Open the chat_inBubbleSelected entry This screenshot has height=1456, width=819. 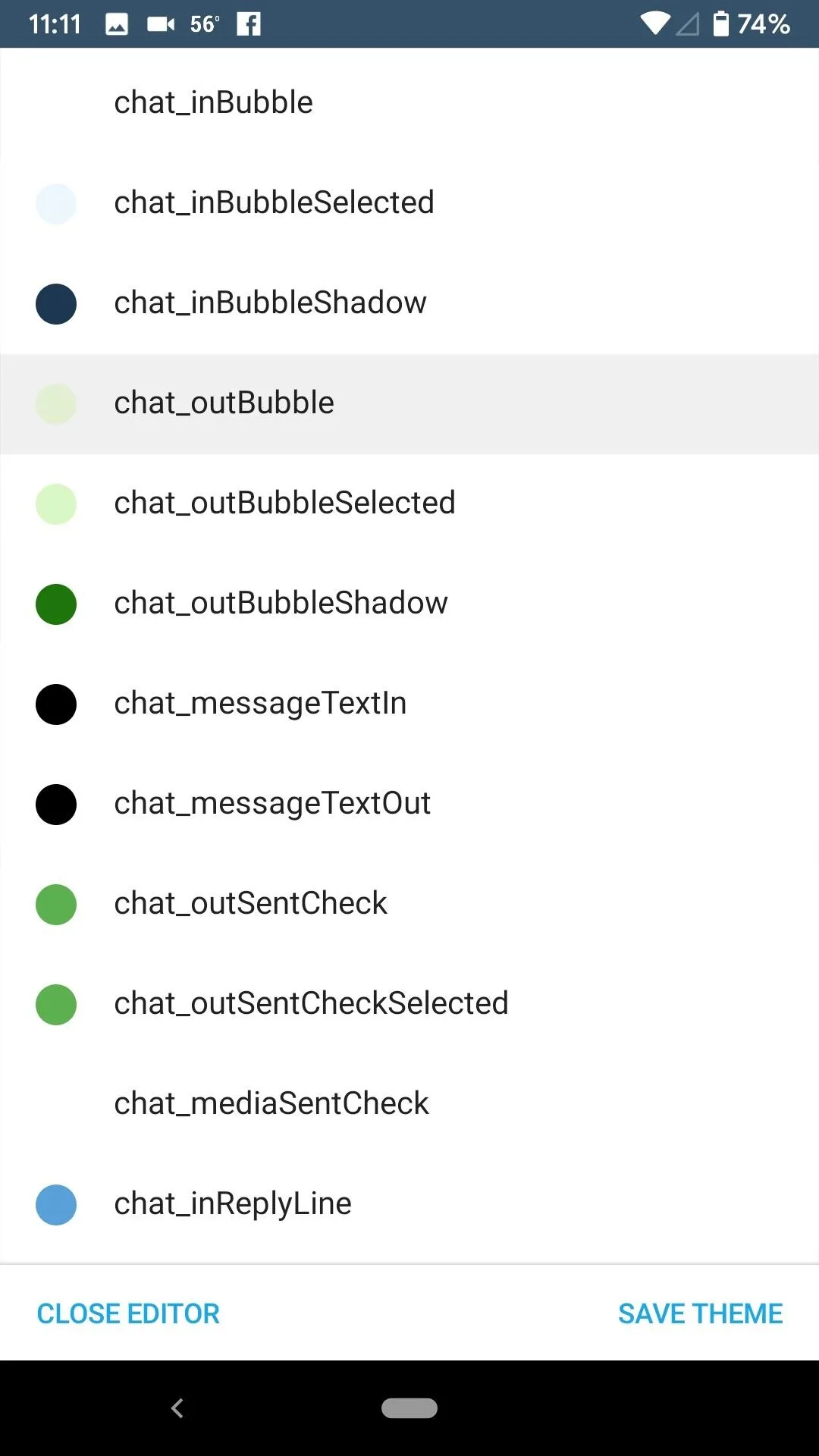[409, 202]
